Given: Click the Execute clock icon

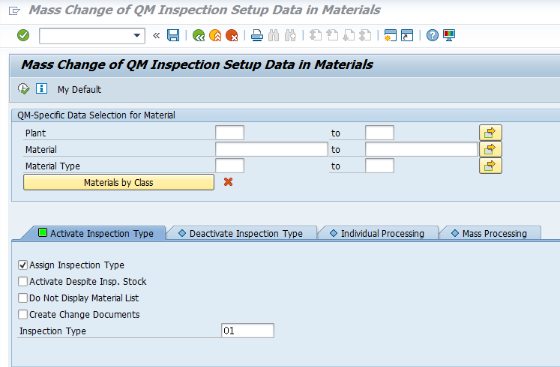Looking at the screenshot, I should tap(24, 89).
